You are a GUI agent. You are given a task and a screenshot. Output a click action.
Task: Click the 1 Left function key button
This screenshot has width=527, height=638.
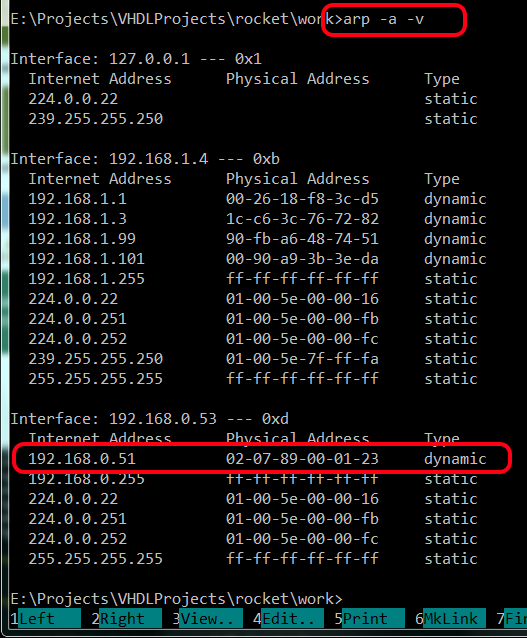coord(46,619)
